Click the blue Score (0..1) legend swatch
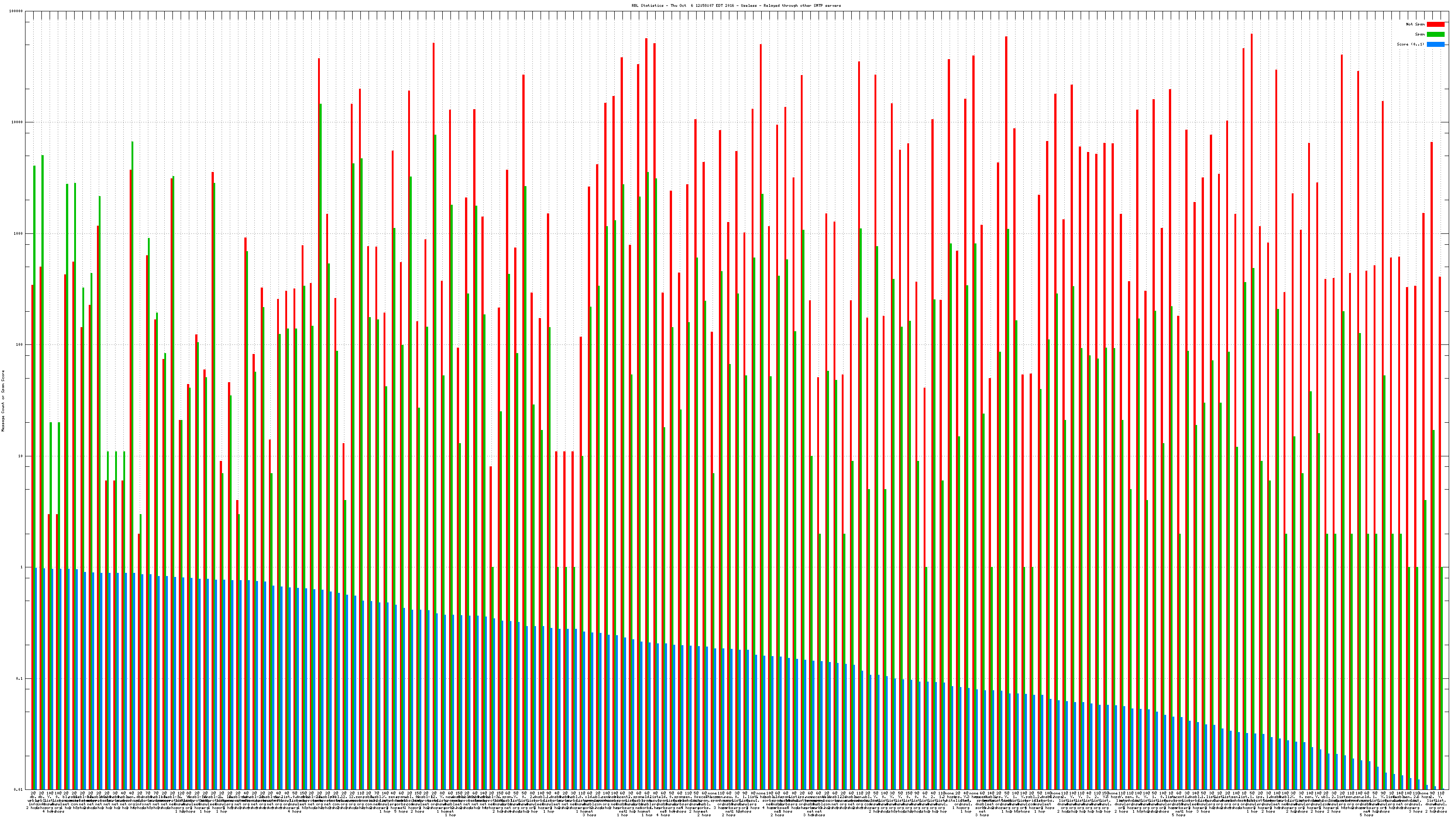This screenshot has width=1456, height=819. point(1435,44)
